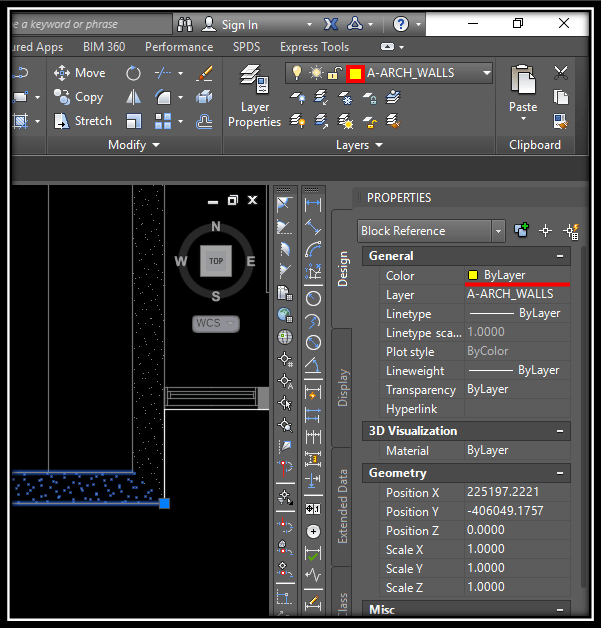Click the Freeze layer icon in Layers panel
Viewport: 601px width, 628px height.
345,97
